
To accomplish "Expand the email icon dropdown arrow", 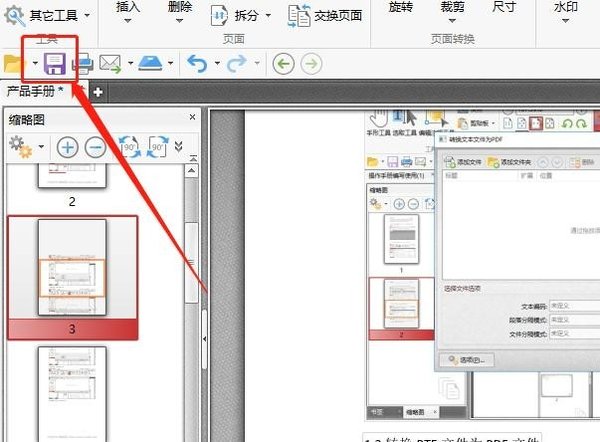I will pos(130,63).
